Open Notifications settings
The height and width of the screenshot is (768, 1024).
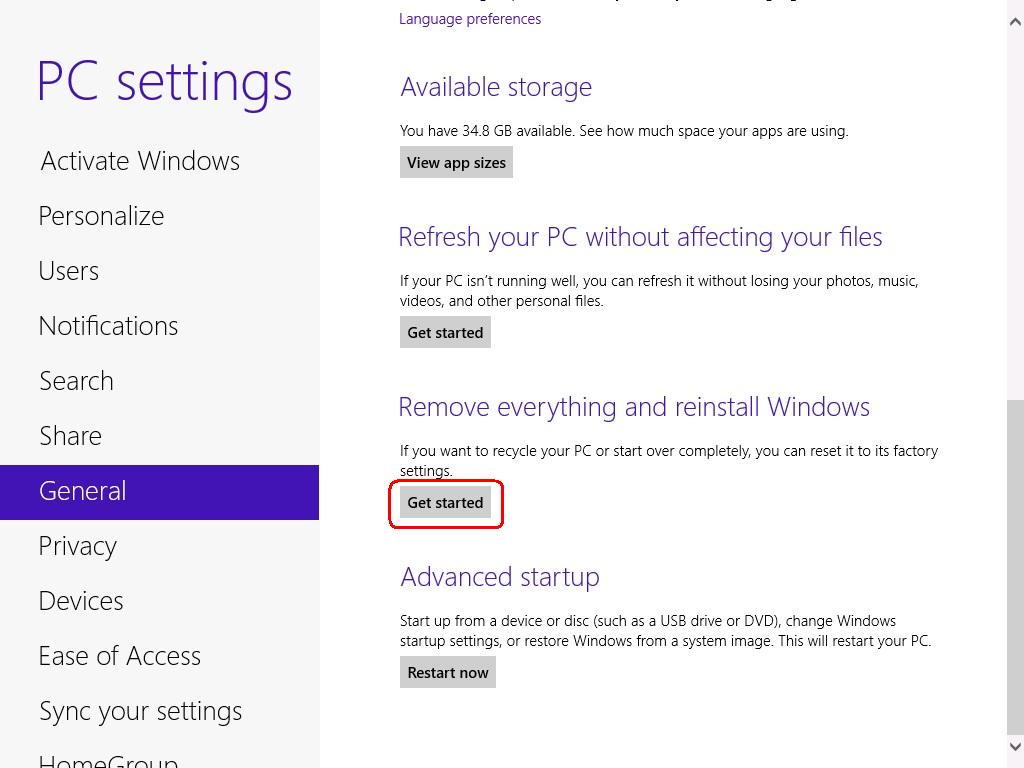(x=108, y=326)
